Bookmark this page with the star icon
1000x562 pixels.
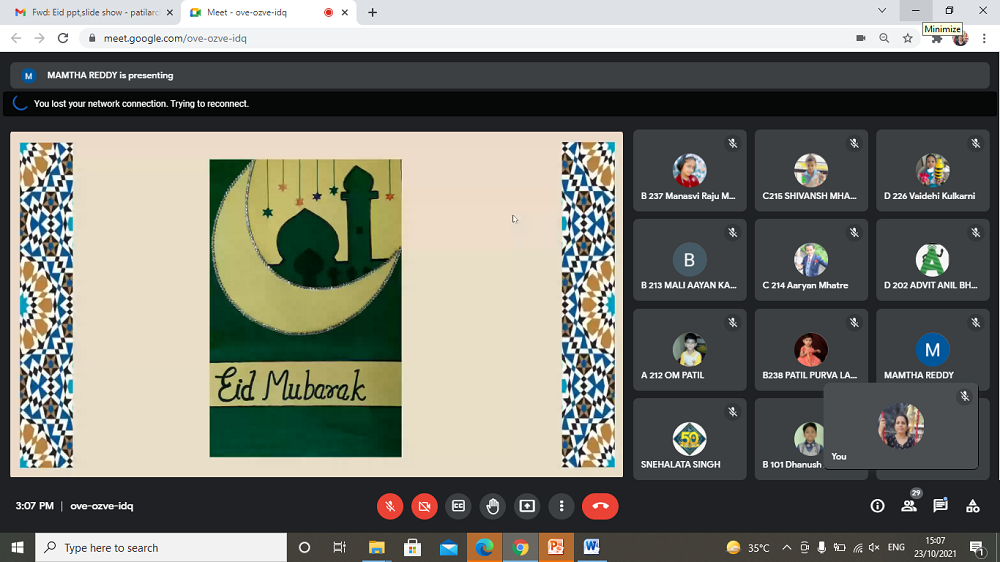tap(908, 38)
